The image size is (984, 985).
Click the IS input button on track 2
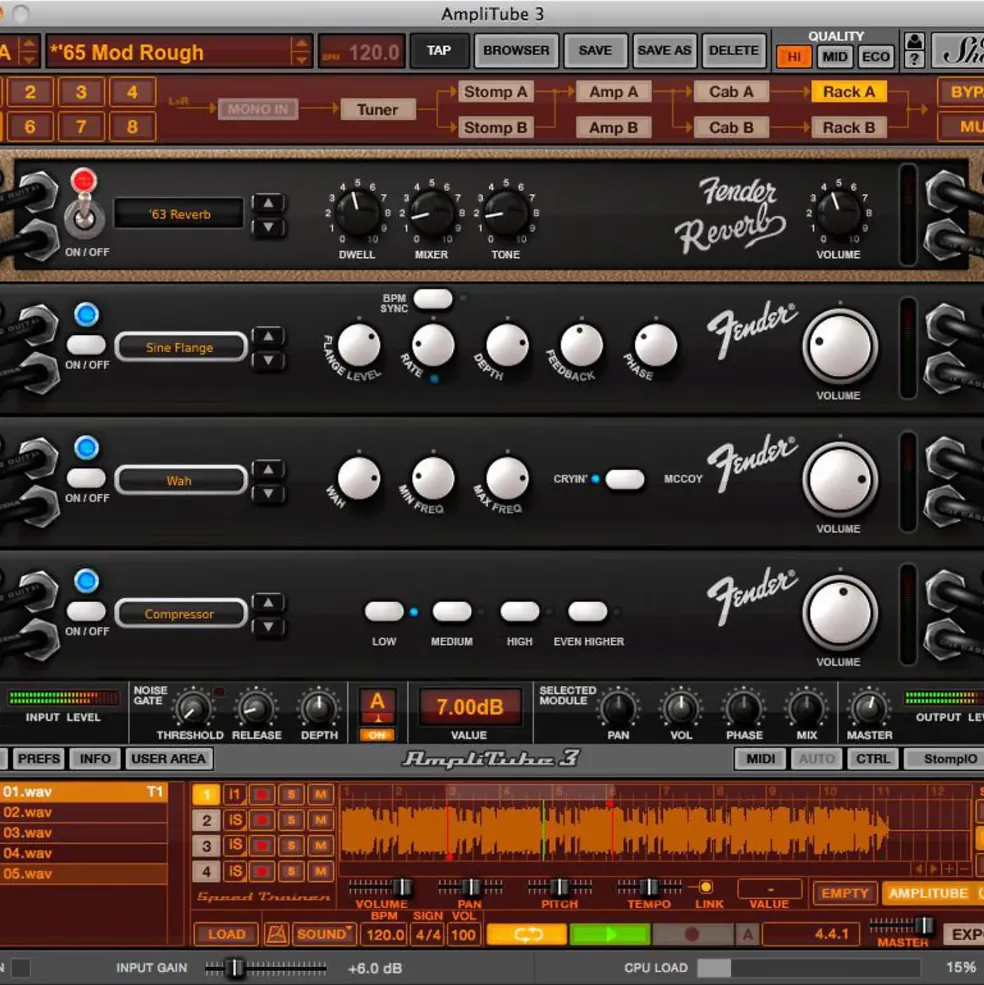(234, 820)
